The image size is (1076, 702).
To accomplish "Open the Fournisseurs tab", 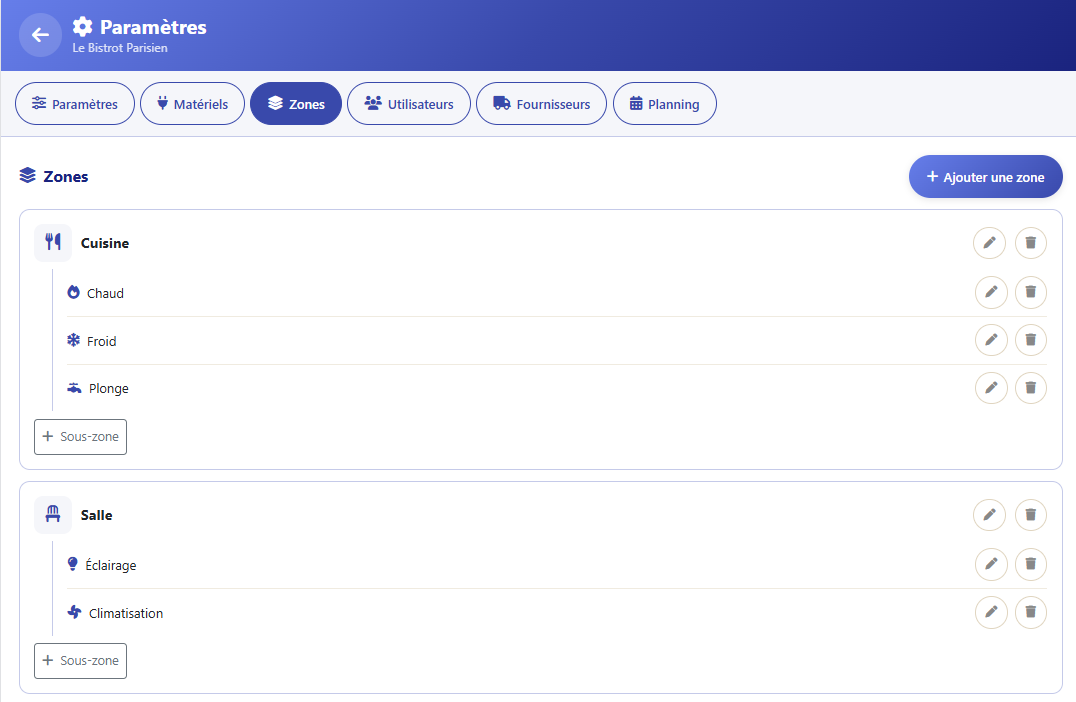I will pos(541,103).
